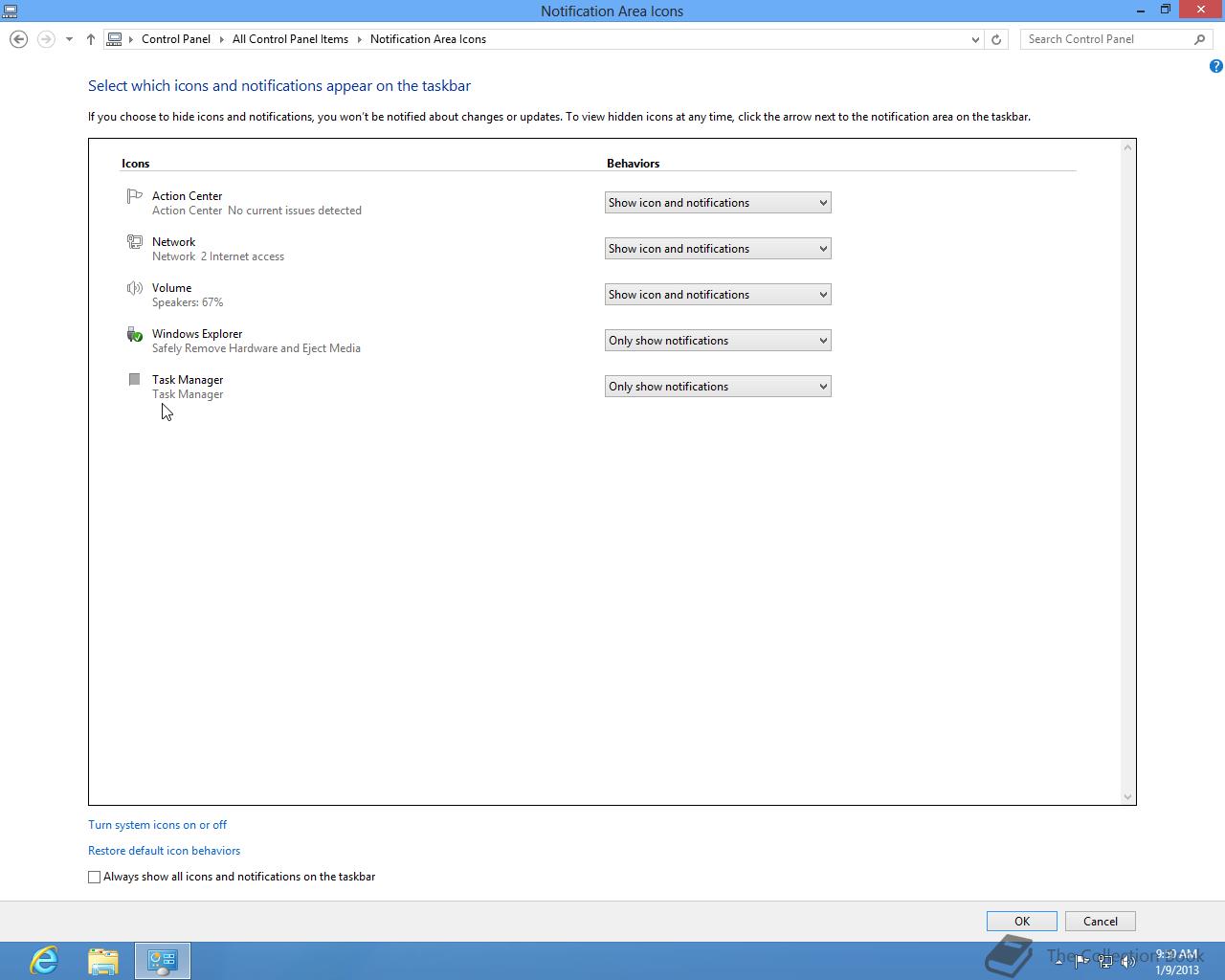Open the Windows Explorer behavior dropdown
This screenshot has height=980, width=1225.
[x=718, y=341]
